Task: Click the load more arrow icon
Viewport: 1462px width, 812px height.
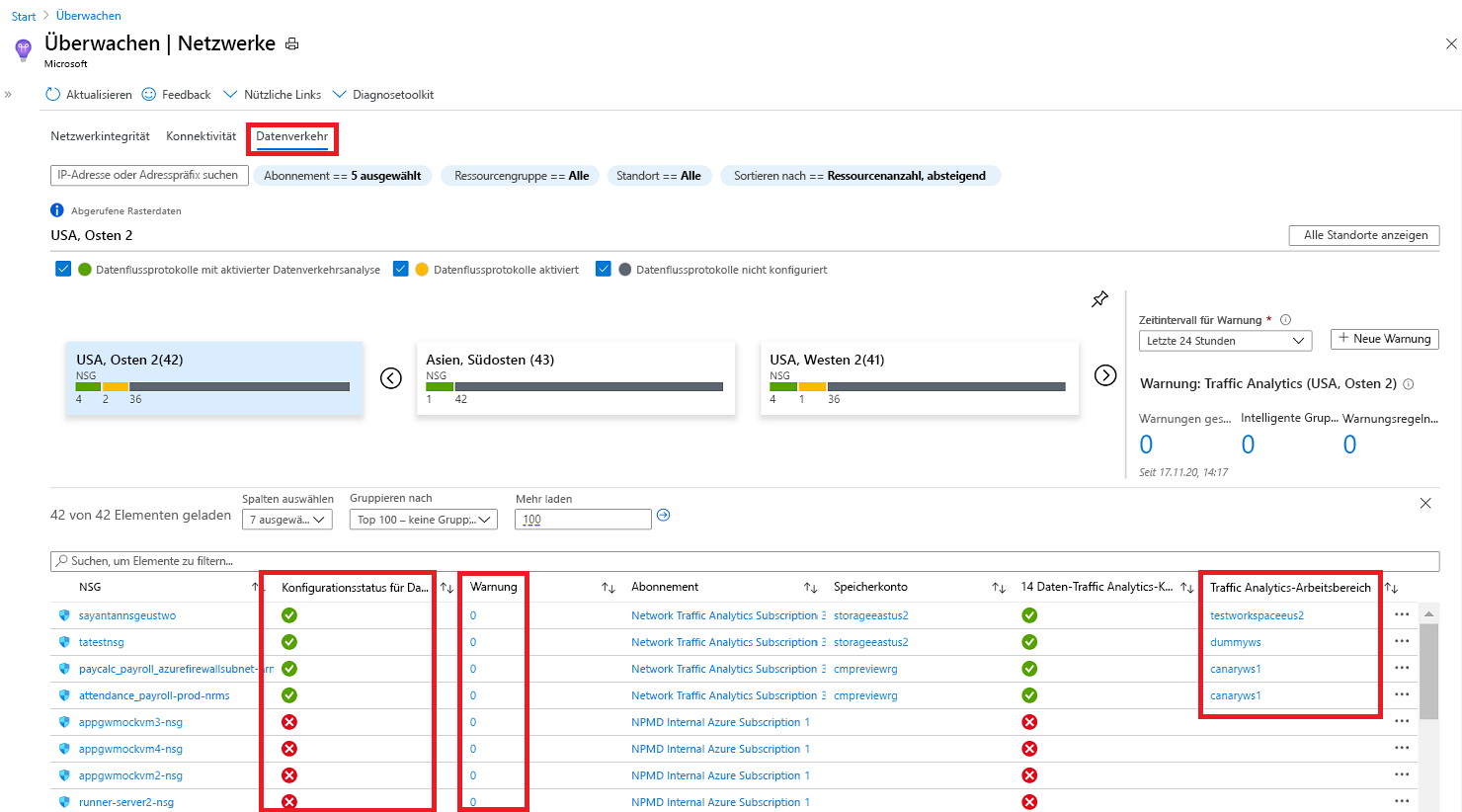Action: click(664, 515)
